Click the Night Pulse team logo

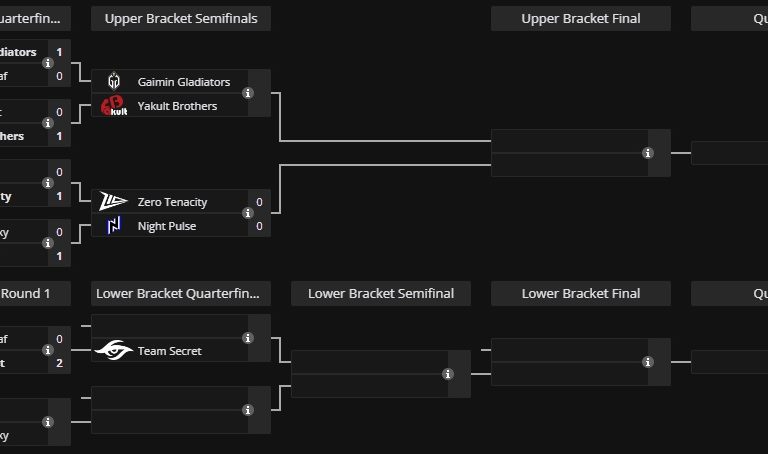click(114, 226)
